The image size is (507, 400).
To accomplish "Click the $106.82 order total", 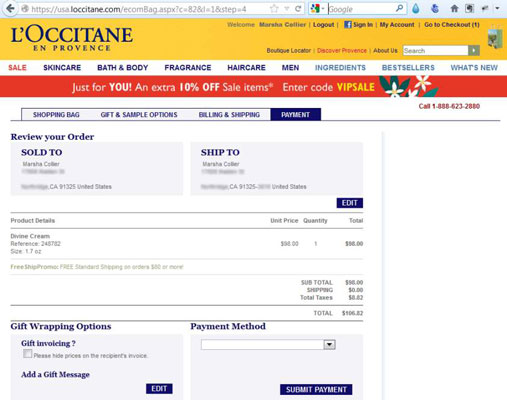I will [x=352, y=313].
